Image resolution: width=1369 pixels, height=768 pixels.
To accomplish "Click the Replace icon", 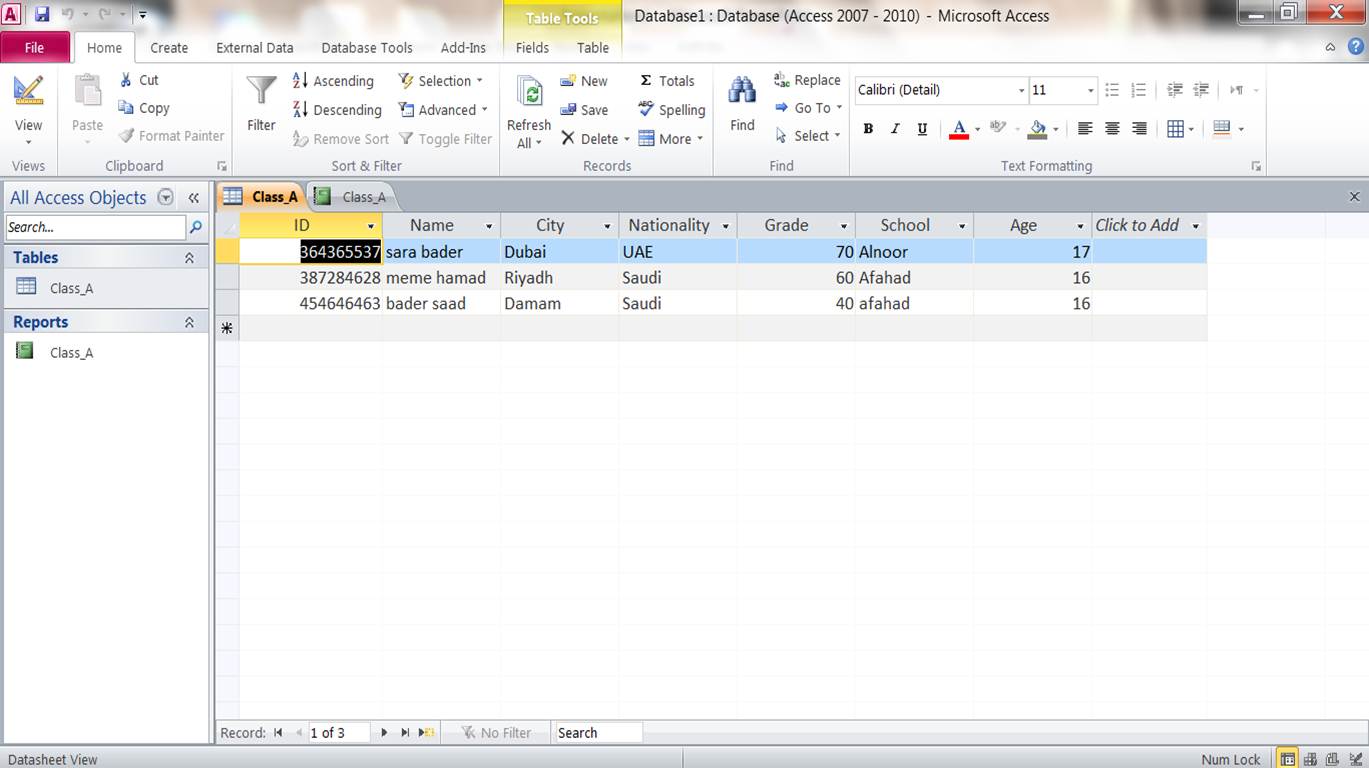I will click(x=806, y=80).
